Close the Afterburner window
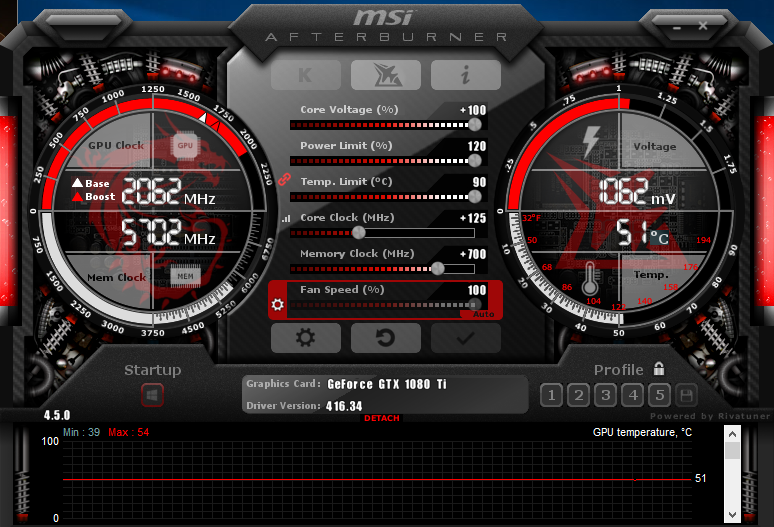 703,26
